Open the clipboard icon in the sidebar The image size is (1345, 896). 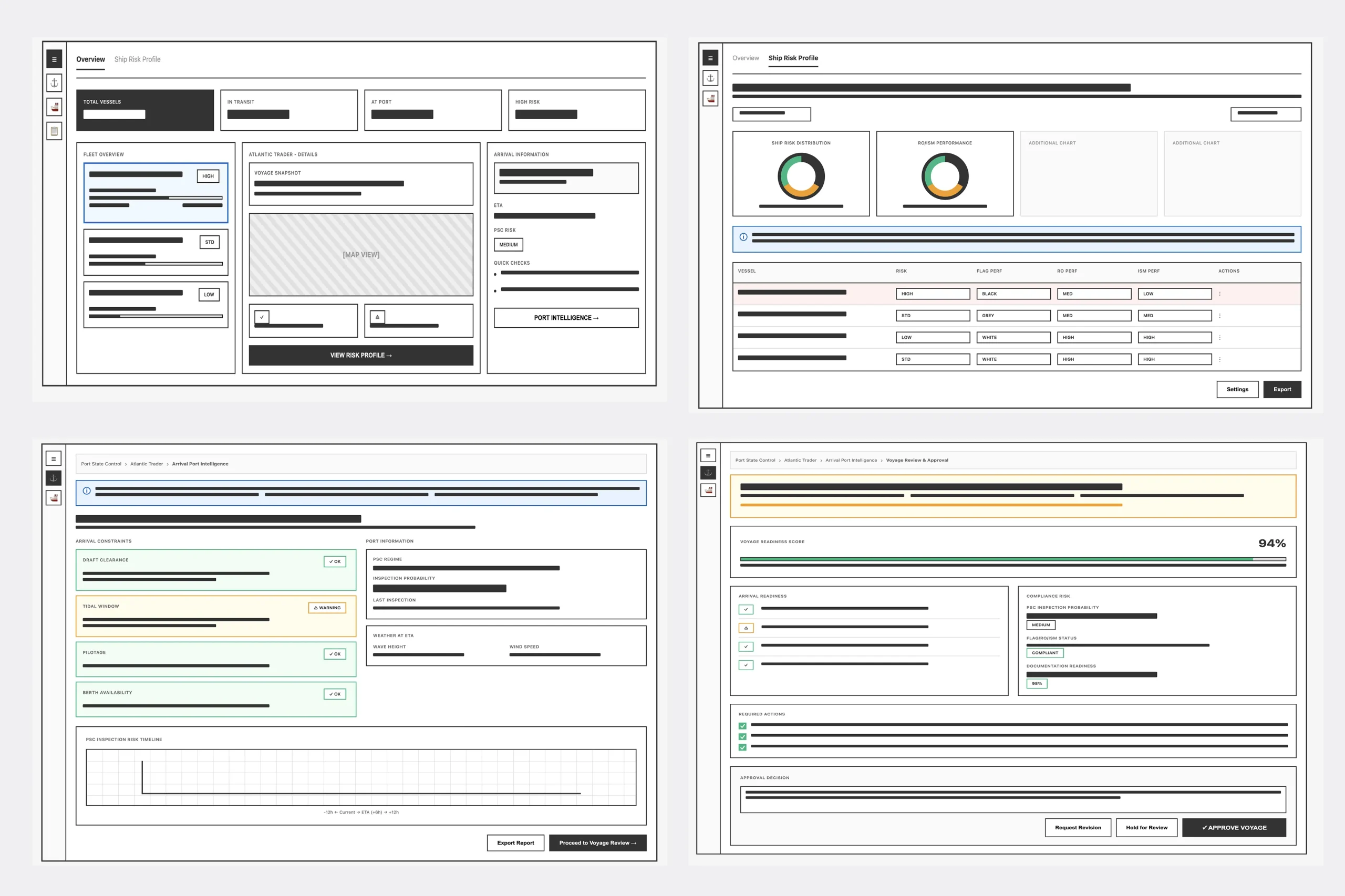tap(54, 131)
